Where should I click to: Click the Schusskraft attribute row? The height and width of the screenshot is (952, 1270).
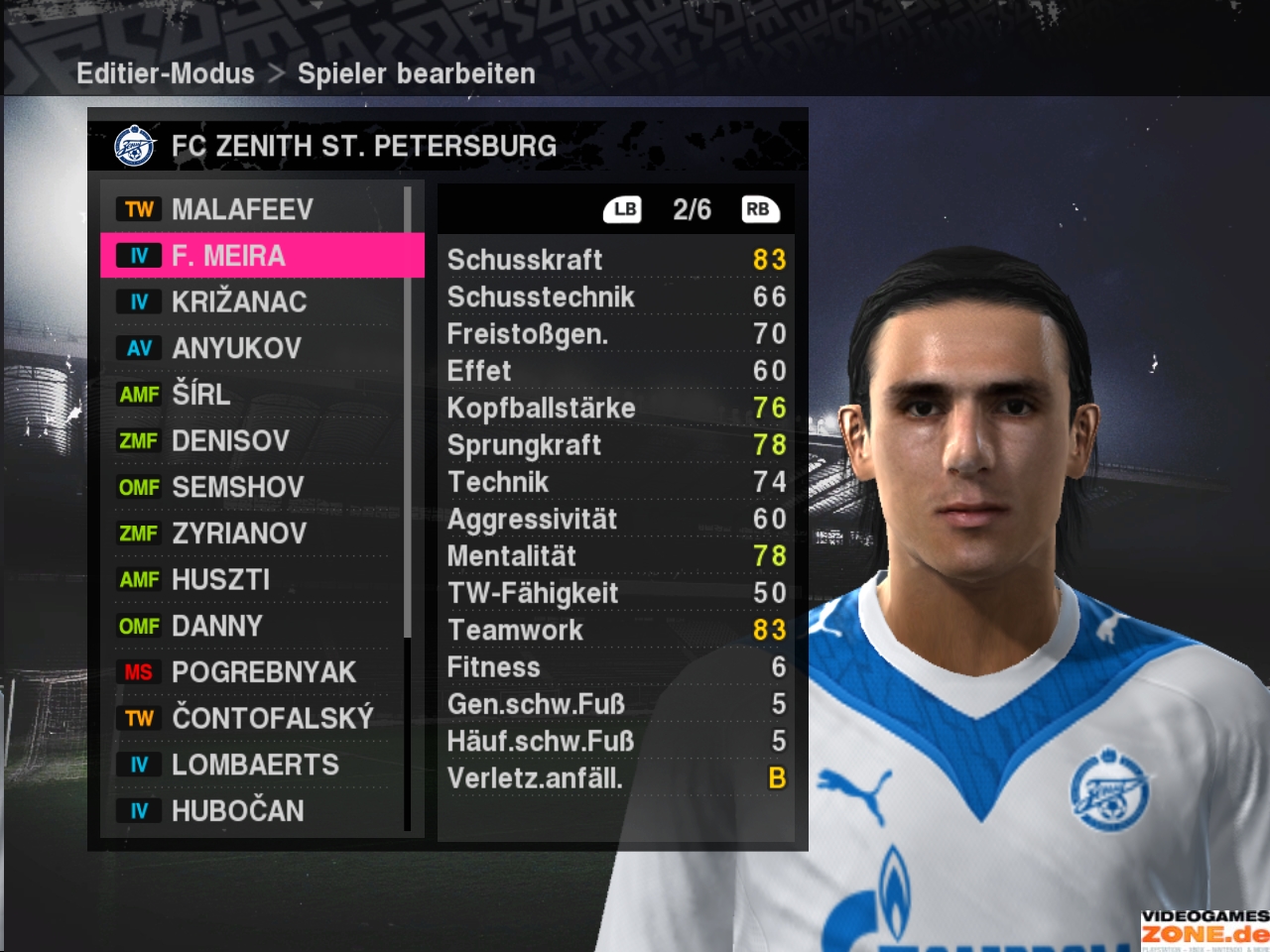click(x=616, y=260)
